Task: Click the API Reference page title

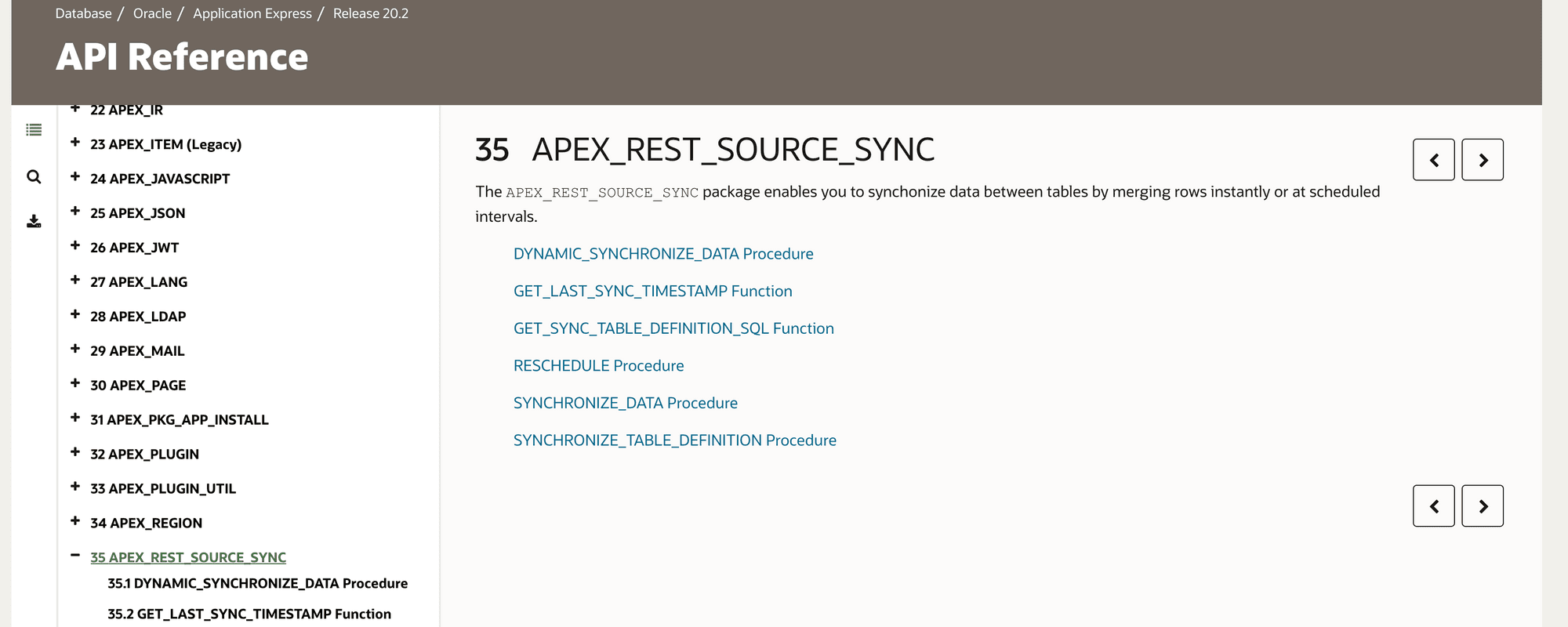Action: pyautogui.click(x=182, y=57)
